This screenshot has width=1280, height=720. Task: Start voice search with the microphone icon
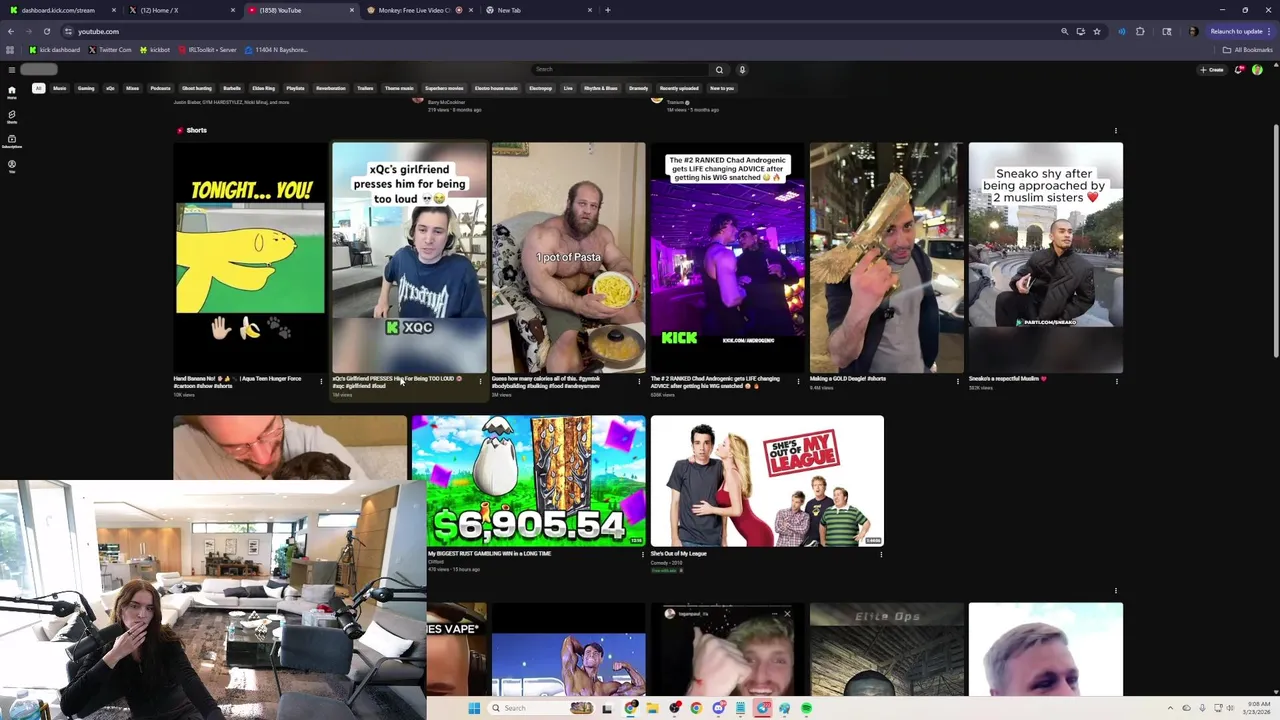742,69
